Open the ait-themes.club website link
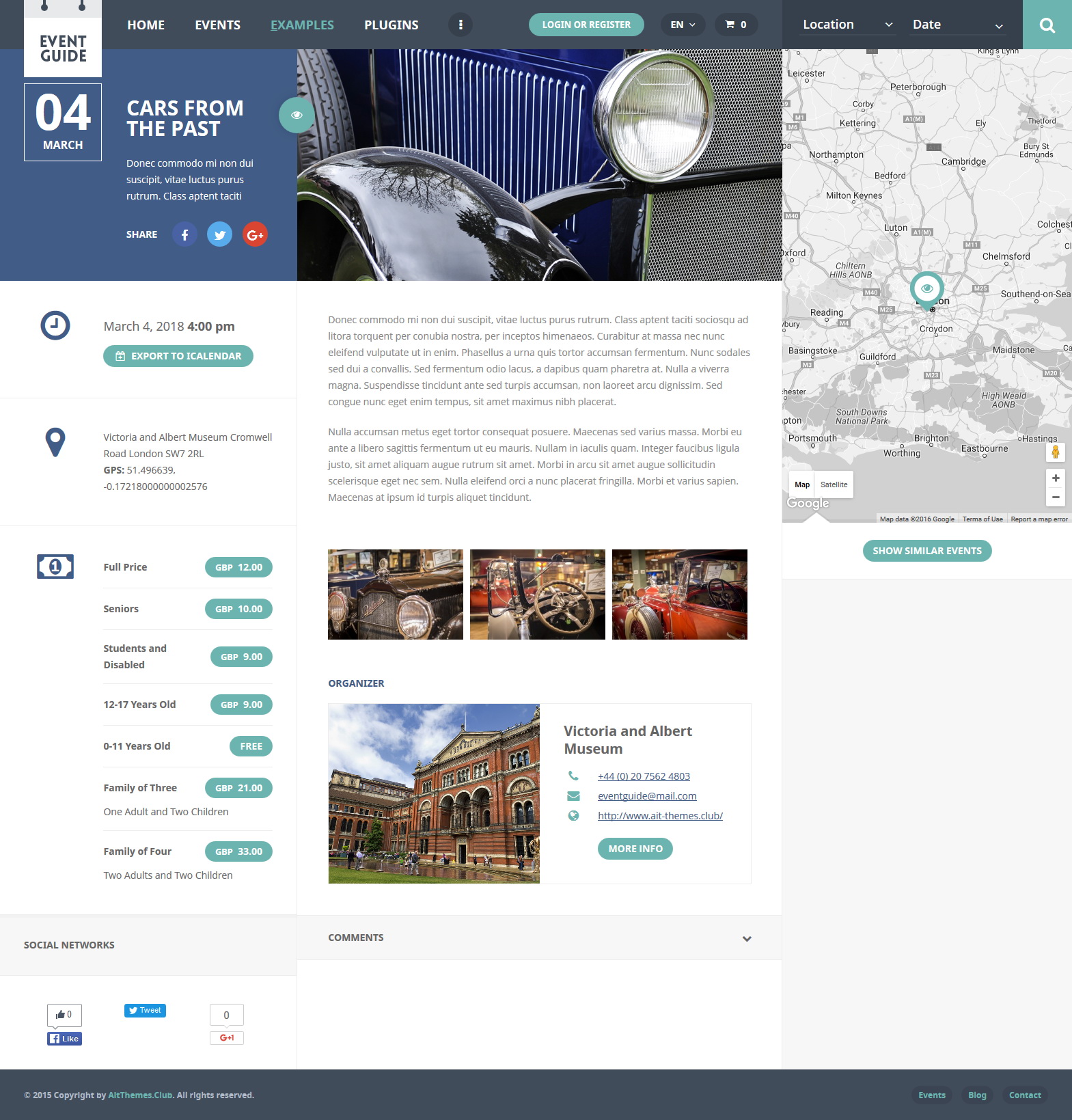1072x1120 pixels. 660,816
